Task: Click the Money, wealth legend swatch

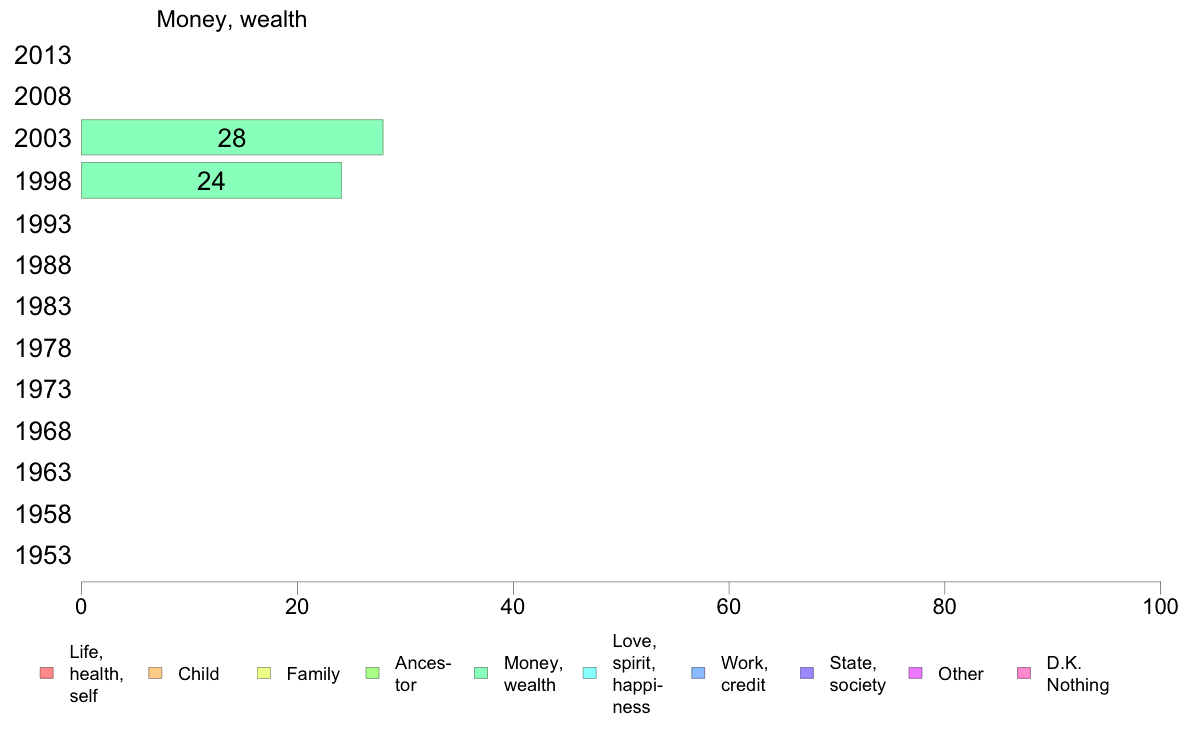Action: 481,673
